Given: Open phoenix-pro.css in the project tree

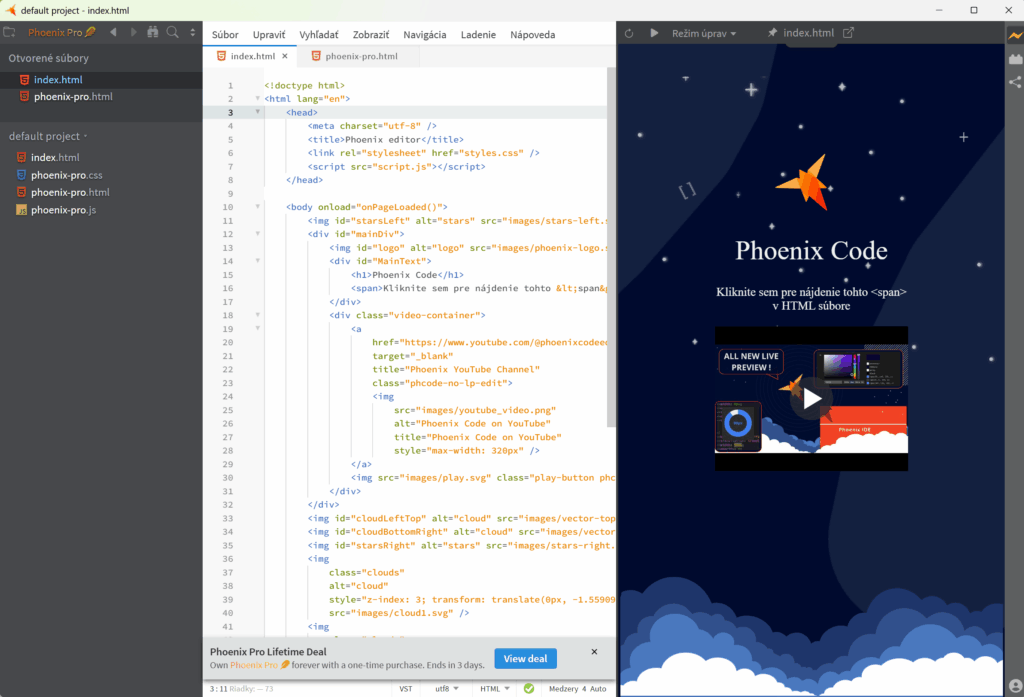Looking at the screenshot, I should pos(67,175).
